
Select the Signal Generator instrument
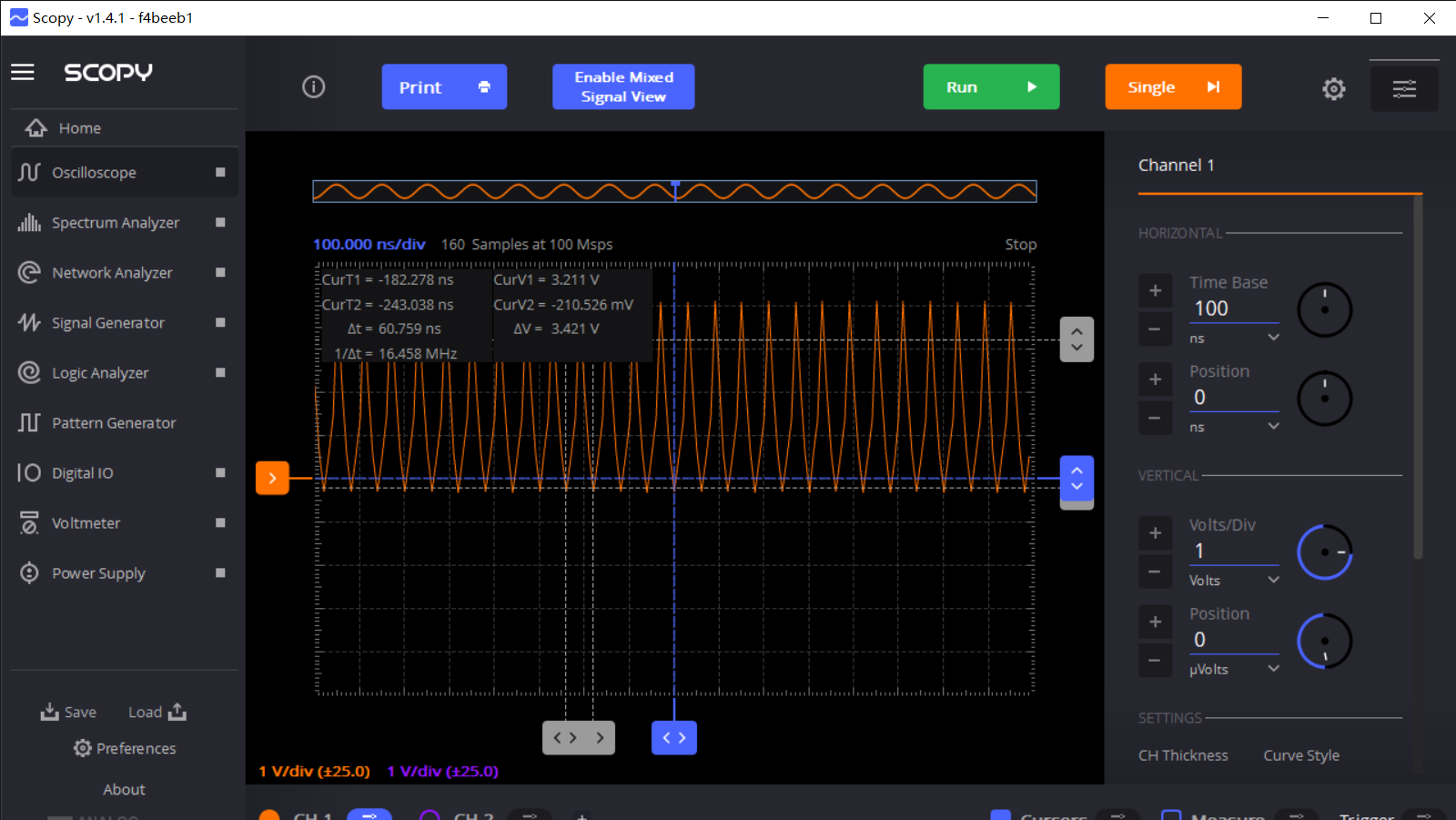(107, 323)
